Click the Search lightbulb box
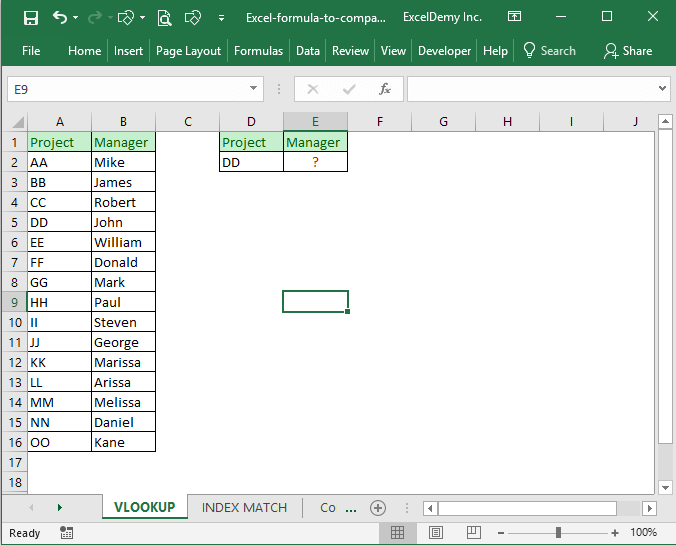Viewport: 676px width, 545px height. [549, 51]
